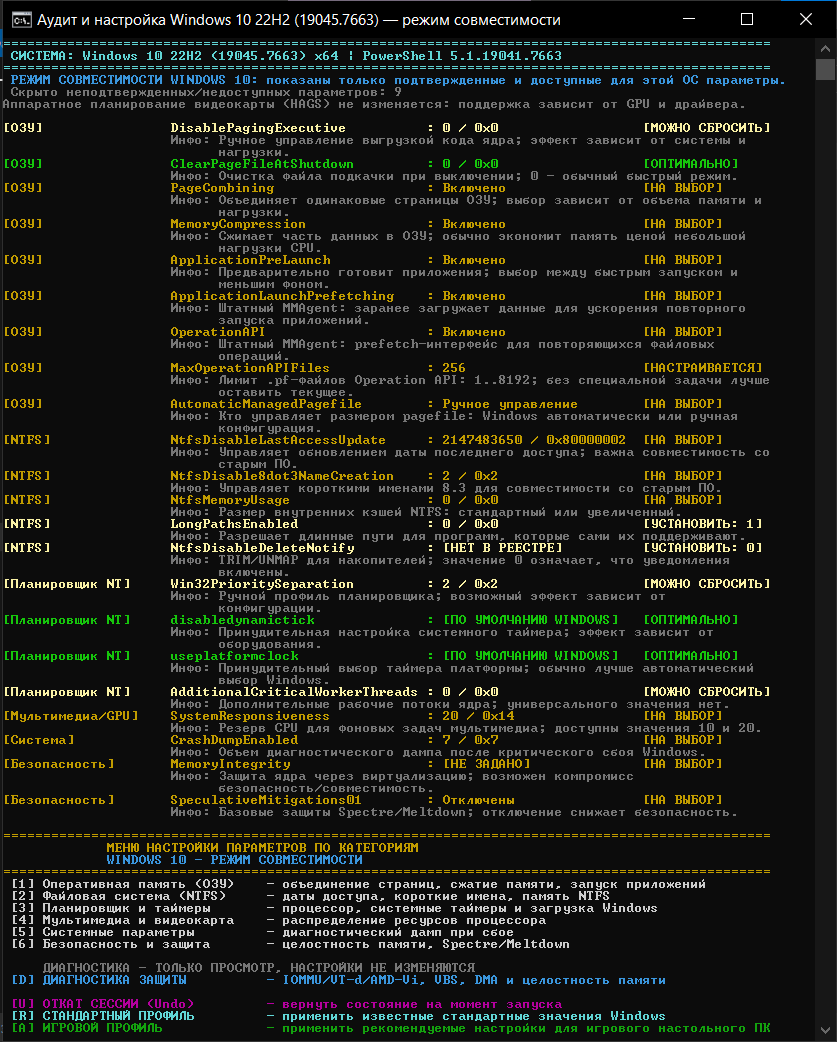Image resolution: width=837 pixels, height=1042 pixels.
Task: Click the [Мультимедиа/GPU] category tag
Action: pos(71,716)
